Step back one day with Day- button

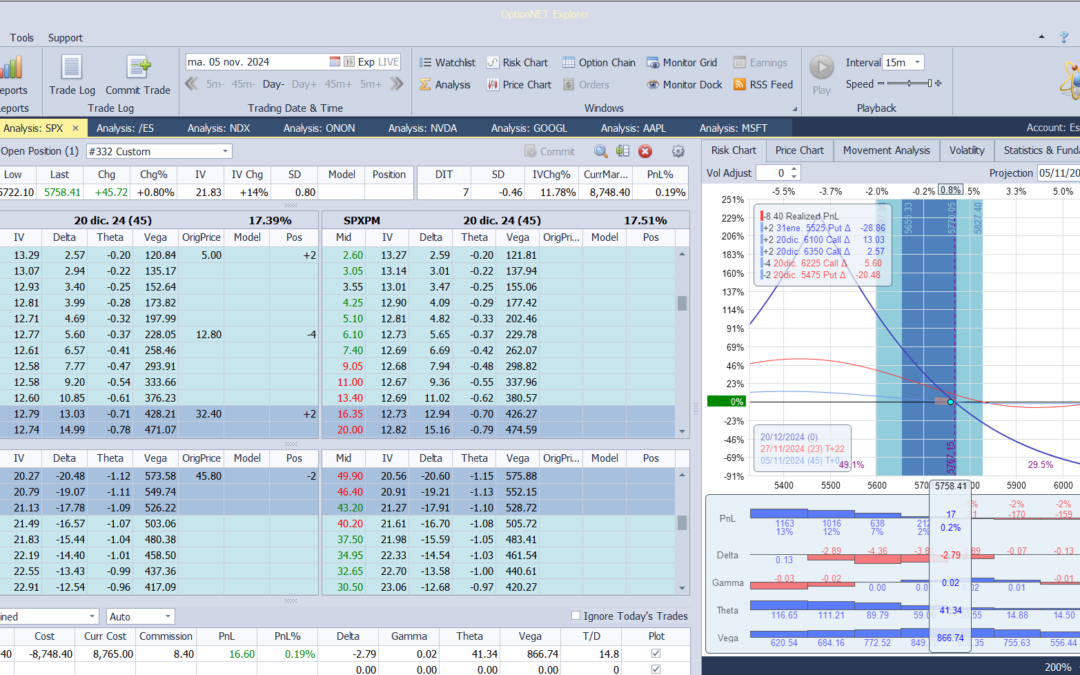click(x=273, y=85)
